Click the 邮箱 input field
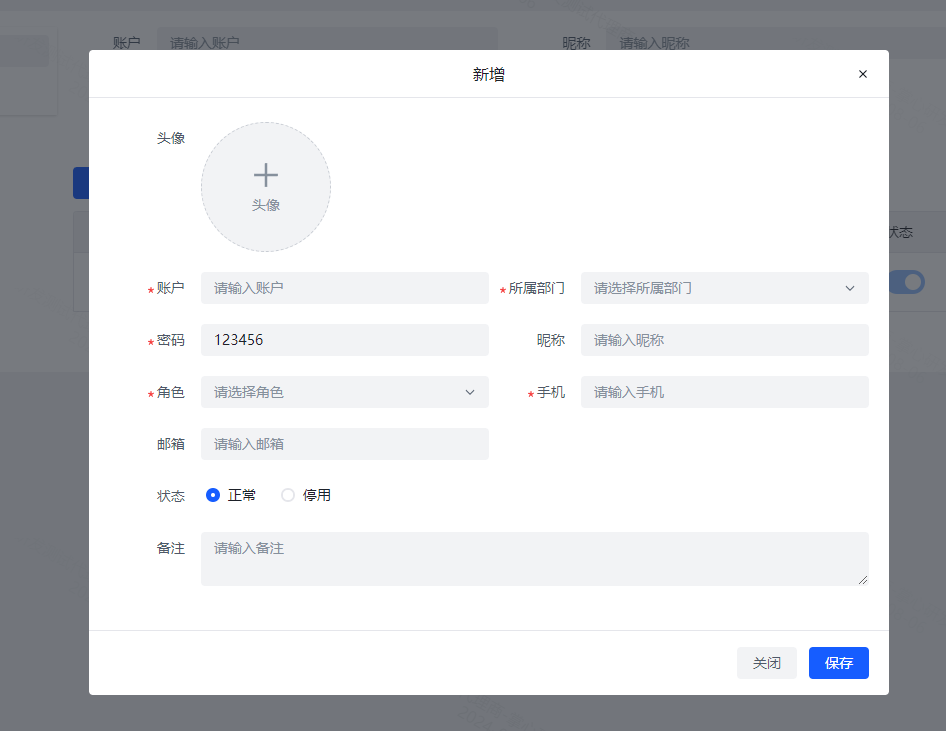 (344, 444)
